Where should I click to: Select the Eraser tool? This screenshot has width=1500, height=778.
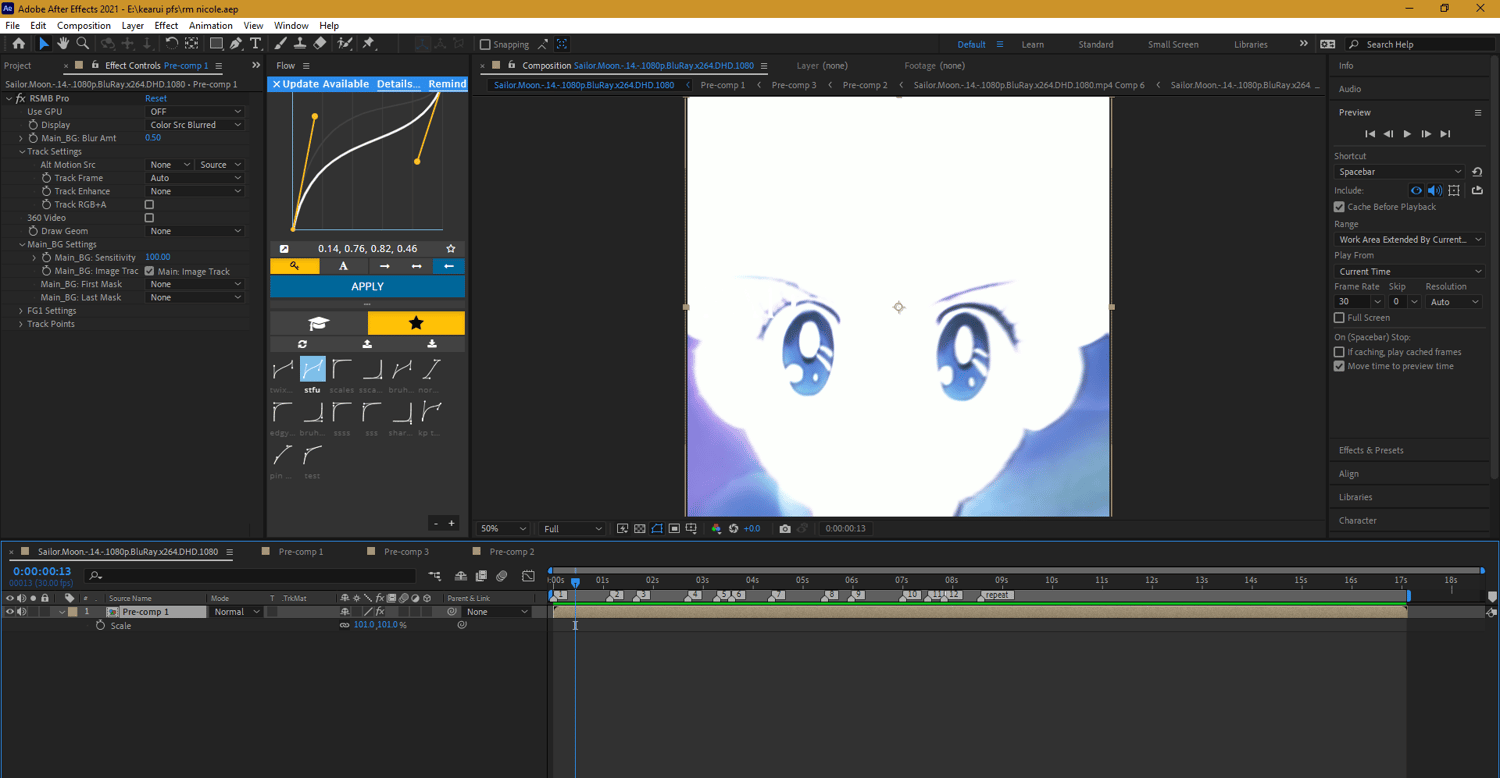(320, 44)
